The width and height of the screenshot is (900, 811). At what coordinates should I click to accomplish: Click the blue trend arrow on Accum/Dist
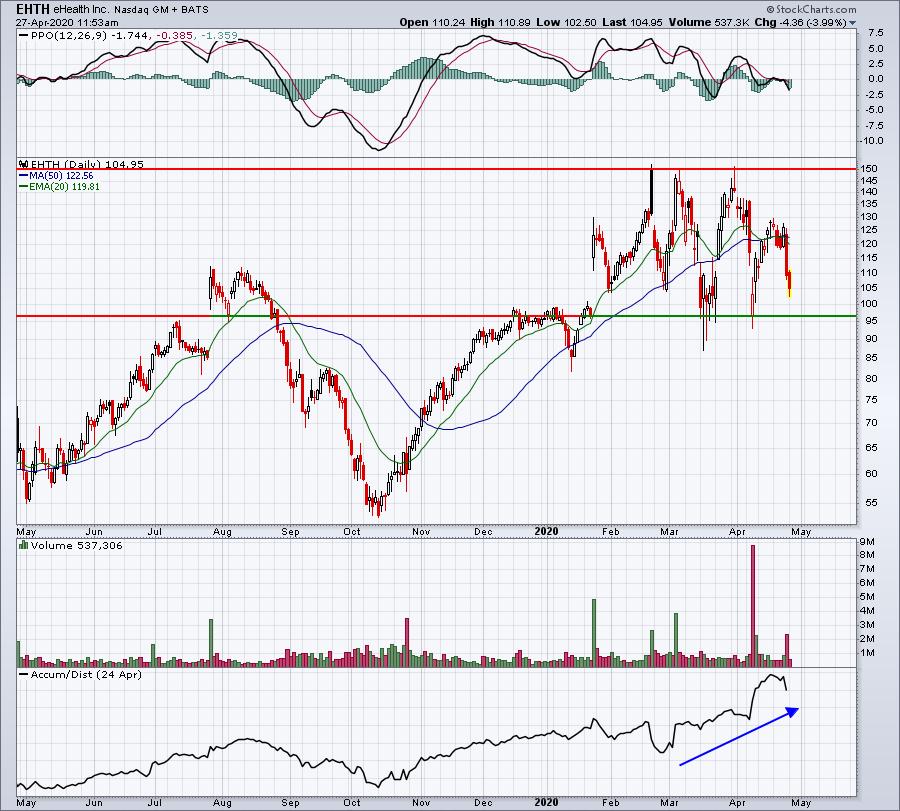(x=738, y=737)
